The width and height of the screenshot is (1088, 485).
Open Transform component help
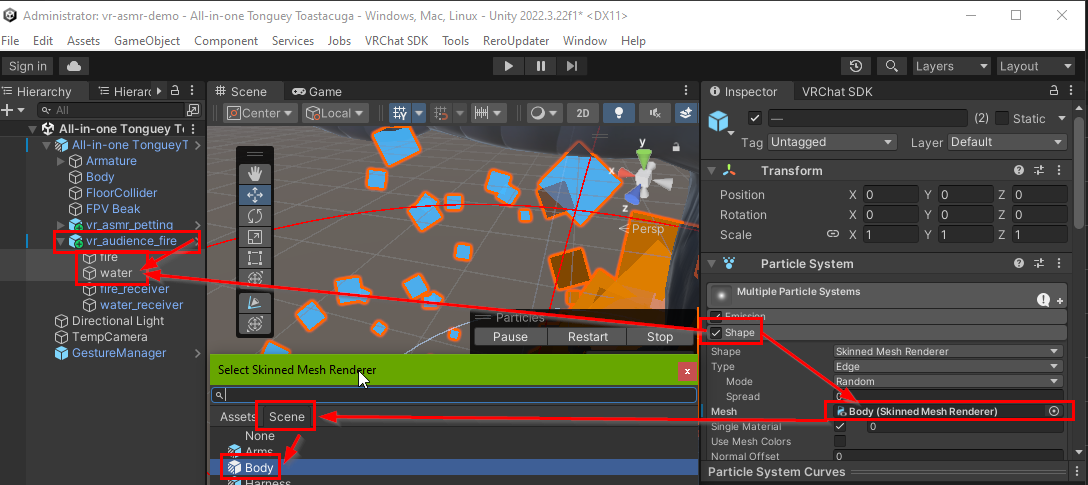pyautogui.click(x=1019, y=171)
